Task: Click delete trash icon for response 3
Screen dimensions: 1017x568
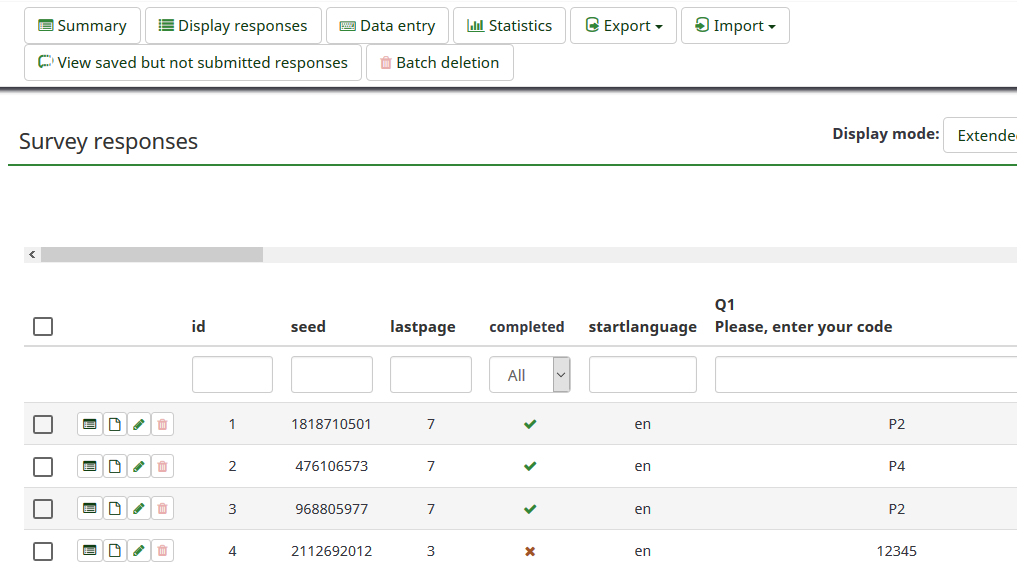Action: 163,509
